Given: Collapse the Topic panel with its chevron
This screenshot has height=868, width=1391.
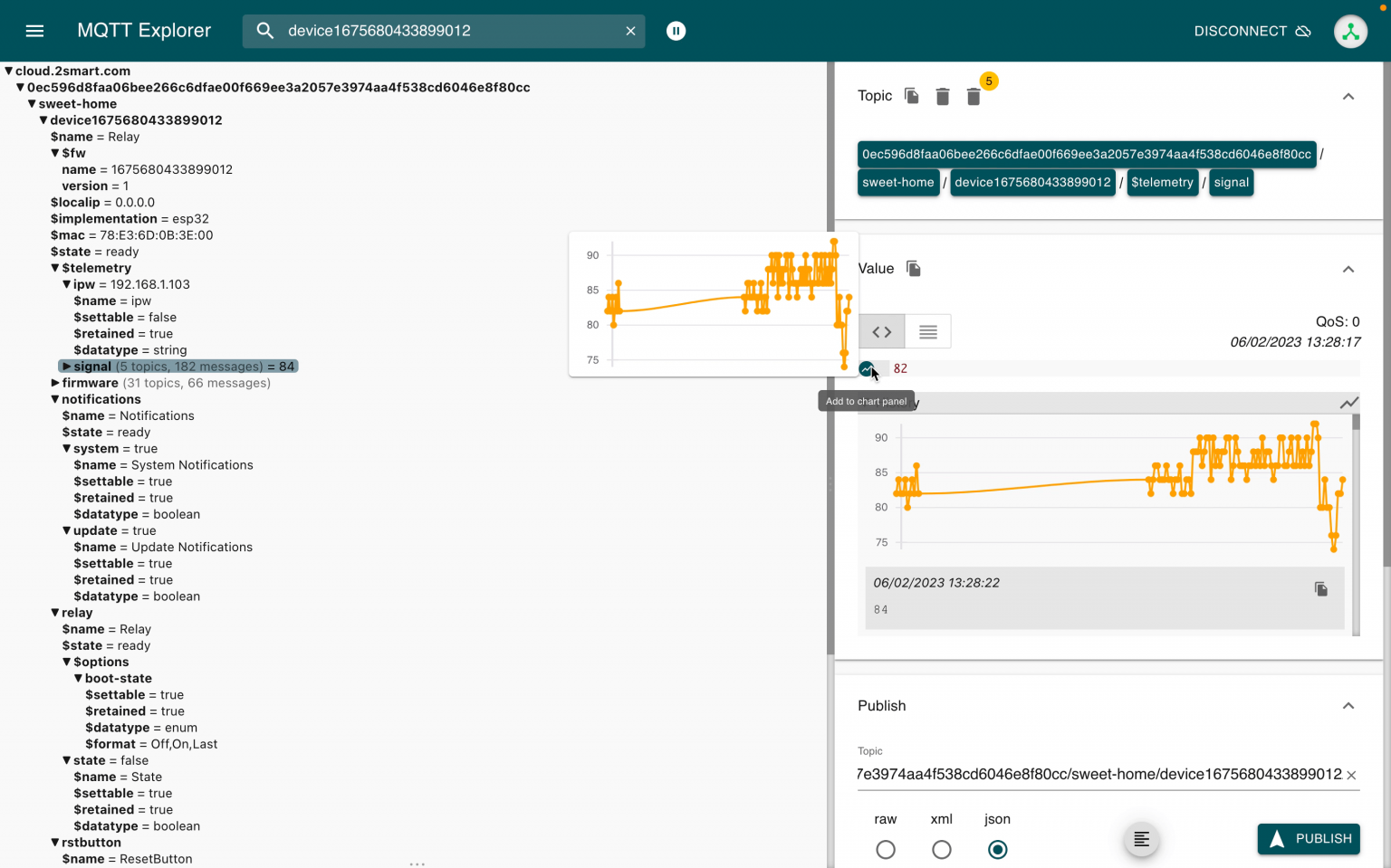Looking at the screenshot, I should tap(1348, 96).
